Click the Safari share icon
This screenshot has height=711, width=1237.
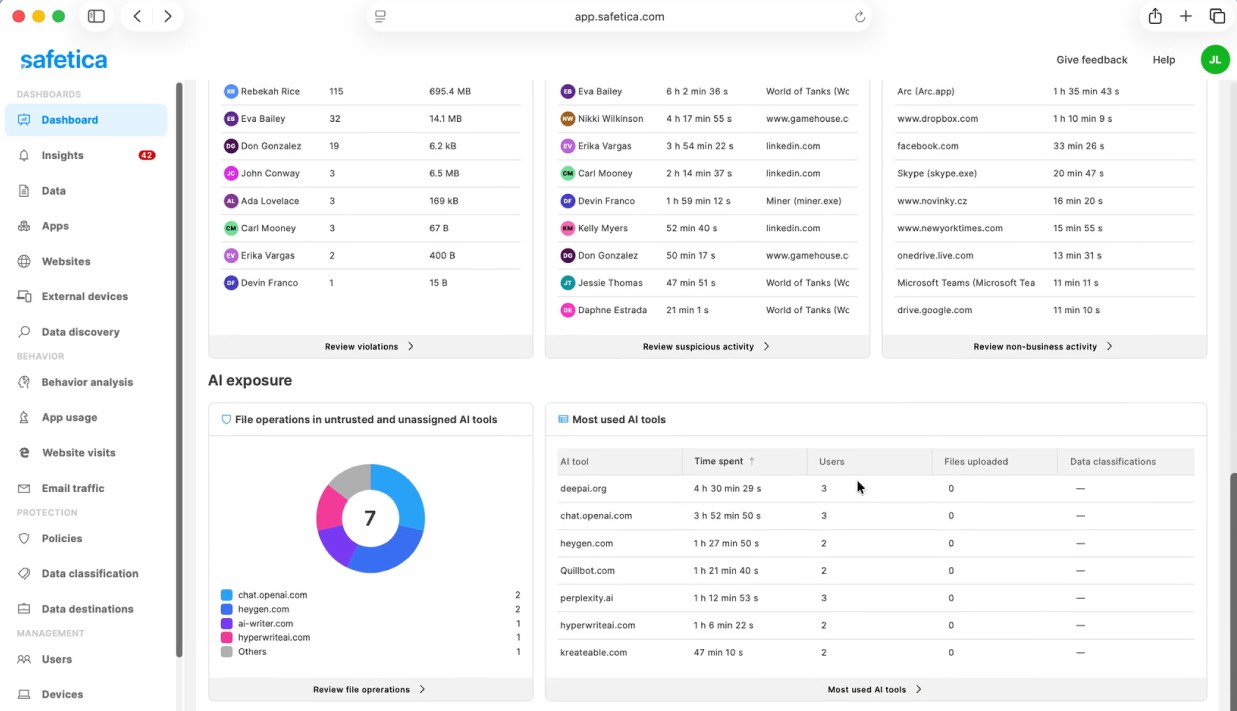pyautogui.click(x=1155, y=16)
